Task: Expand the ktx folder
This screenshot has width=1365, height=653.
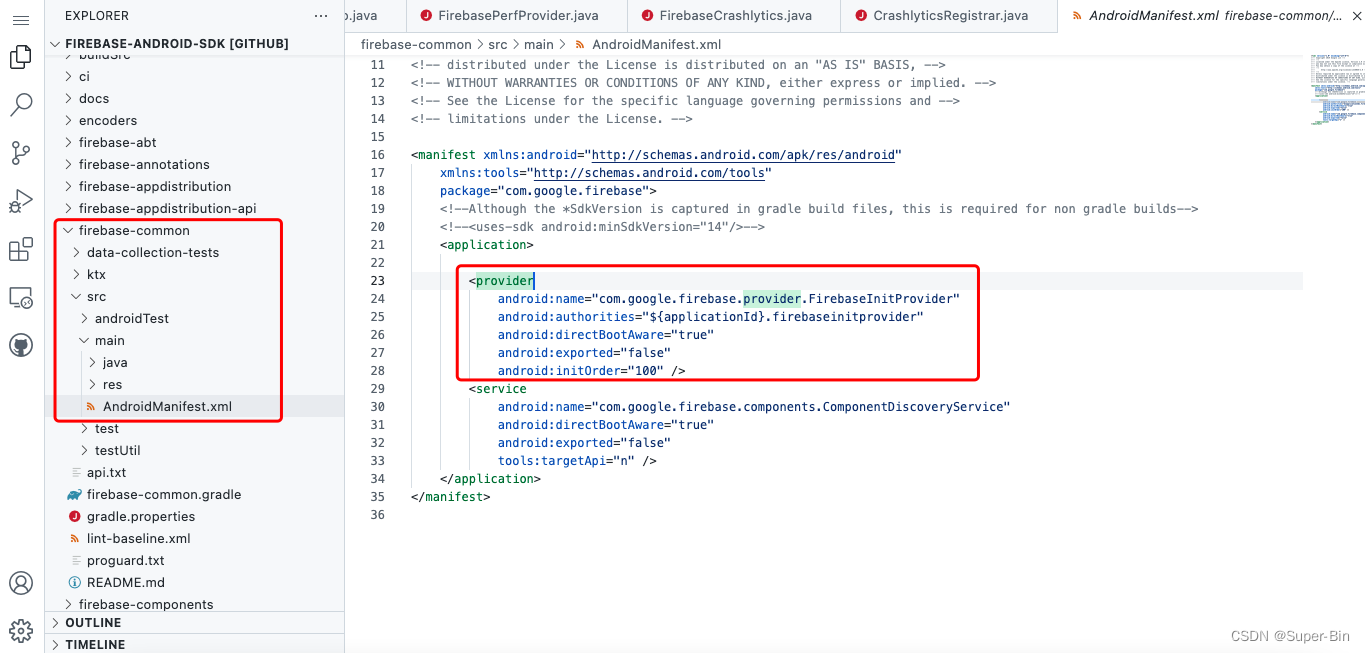Action: 195,274
